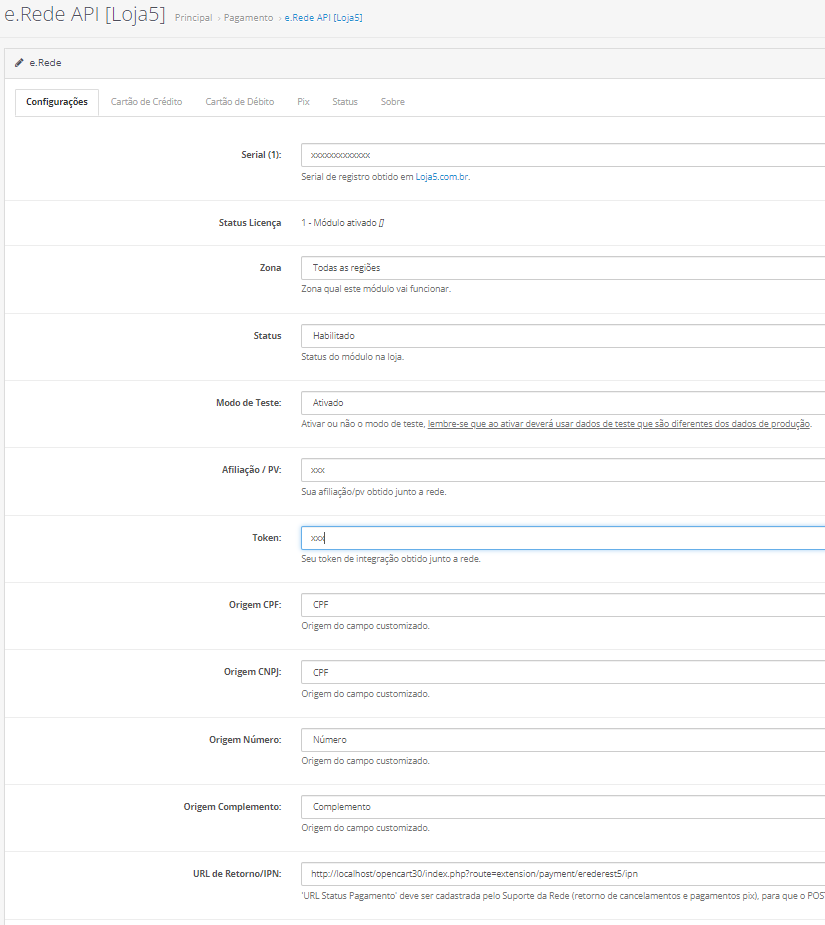The width and height of the screenshot is (825, 925).
Task: Click the e.Rede API [Loja5] breadcrumb
Action: 323,18
